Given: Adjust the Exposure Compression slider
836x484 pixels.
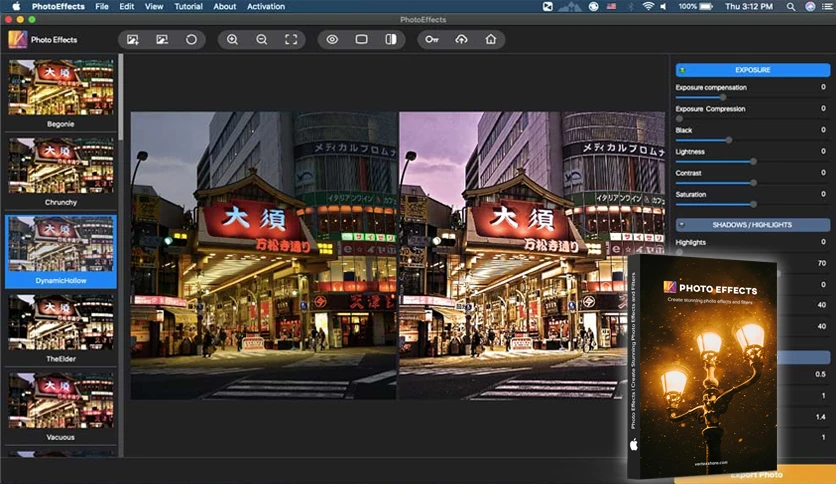Looking at the screenshot, I should coord(679,118).
